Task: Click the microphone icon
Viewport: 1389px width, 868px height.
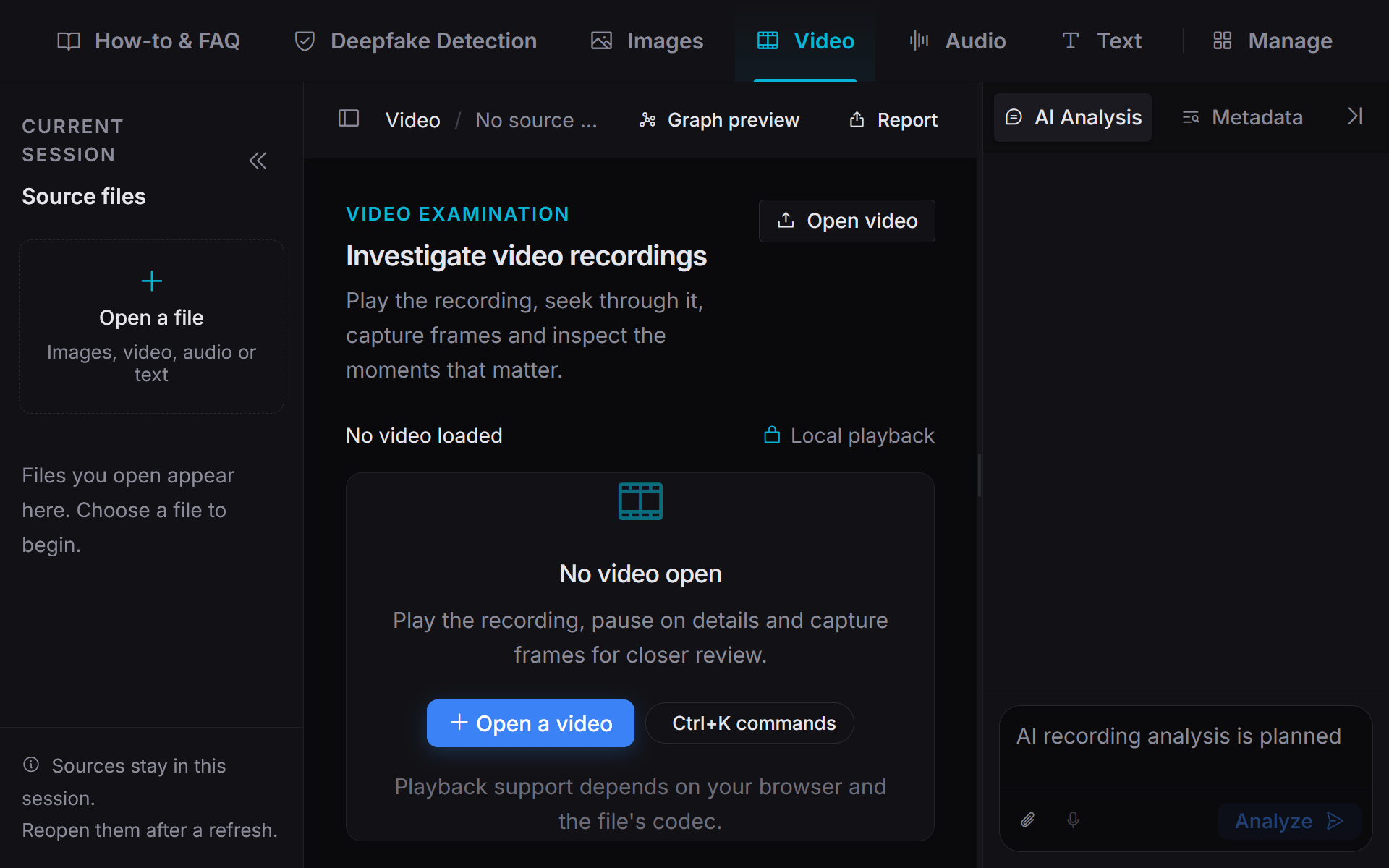Action: pos(1073,820)
